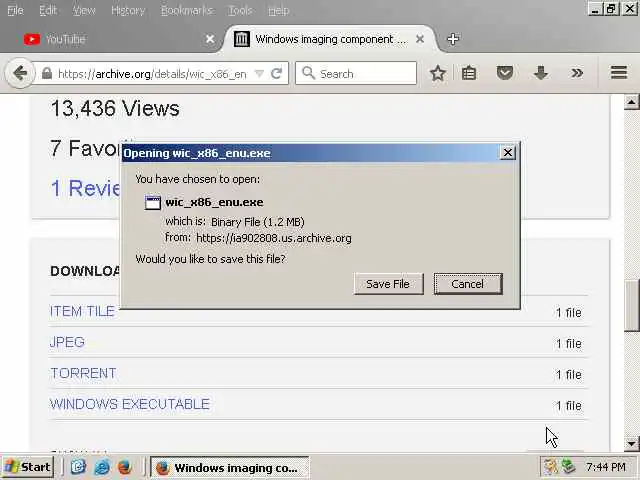Click '1 file' in JPEG row
This screenshot has height=480, width=640.
click(569, 343)
